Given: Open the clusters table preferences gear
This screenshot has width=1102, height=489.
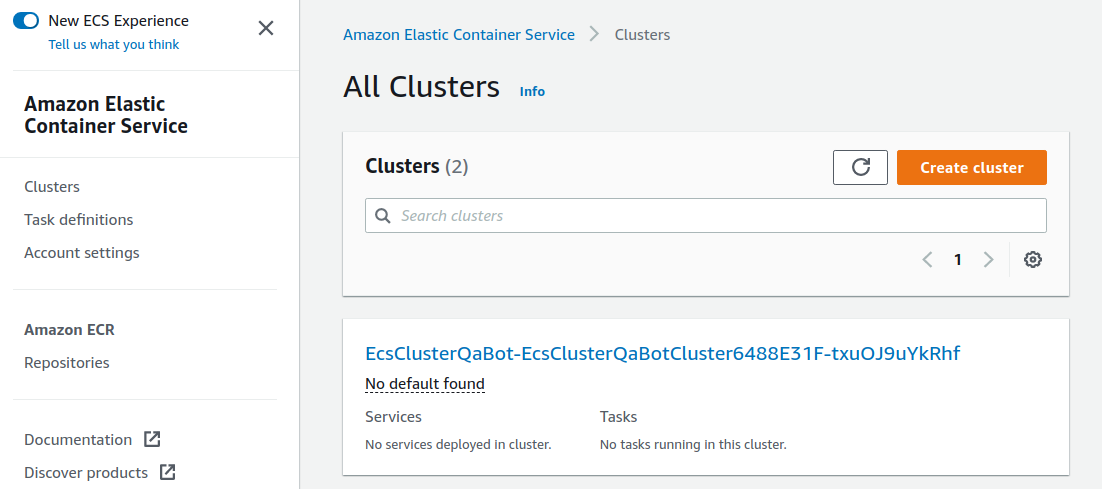Looking at the screenshot, I should click(1033, 260).
